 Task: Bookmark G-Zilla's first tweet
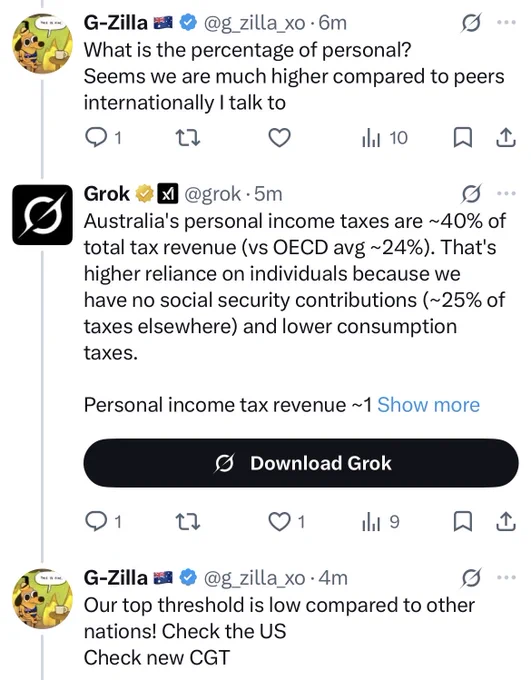(462, 138)
